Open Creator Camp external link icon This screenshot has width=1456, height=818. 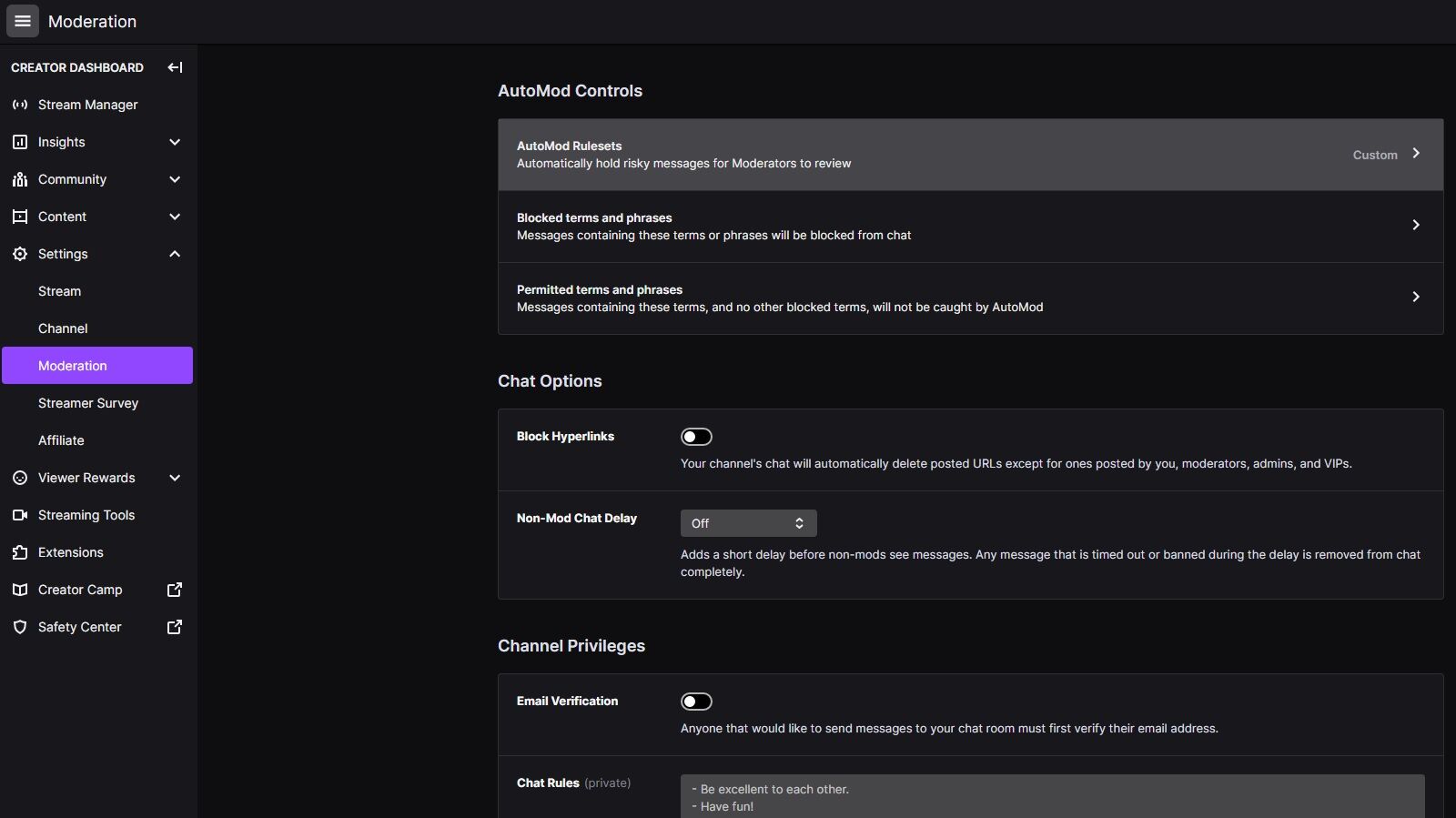tap(175, 590)
